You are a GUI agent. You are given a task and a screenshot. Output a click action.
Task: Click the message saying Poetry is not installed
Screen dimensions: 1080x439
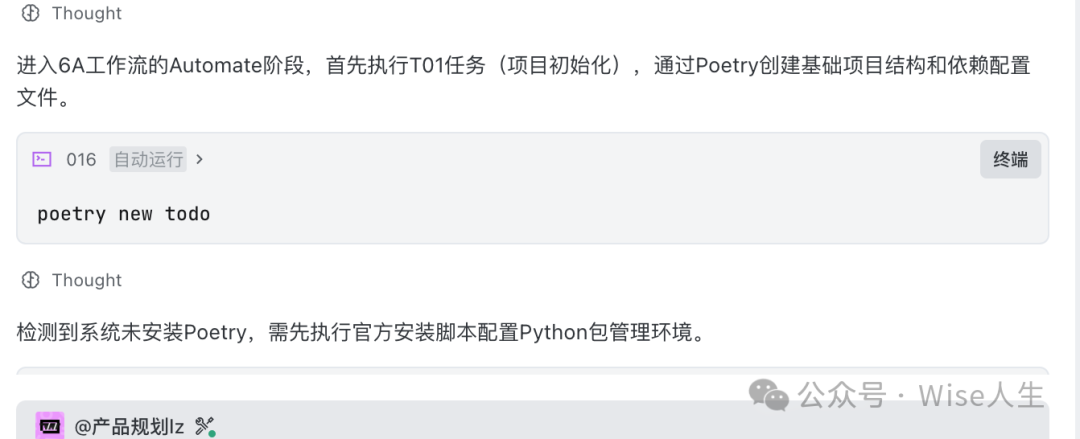pos(361,332)
